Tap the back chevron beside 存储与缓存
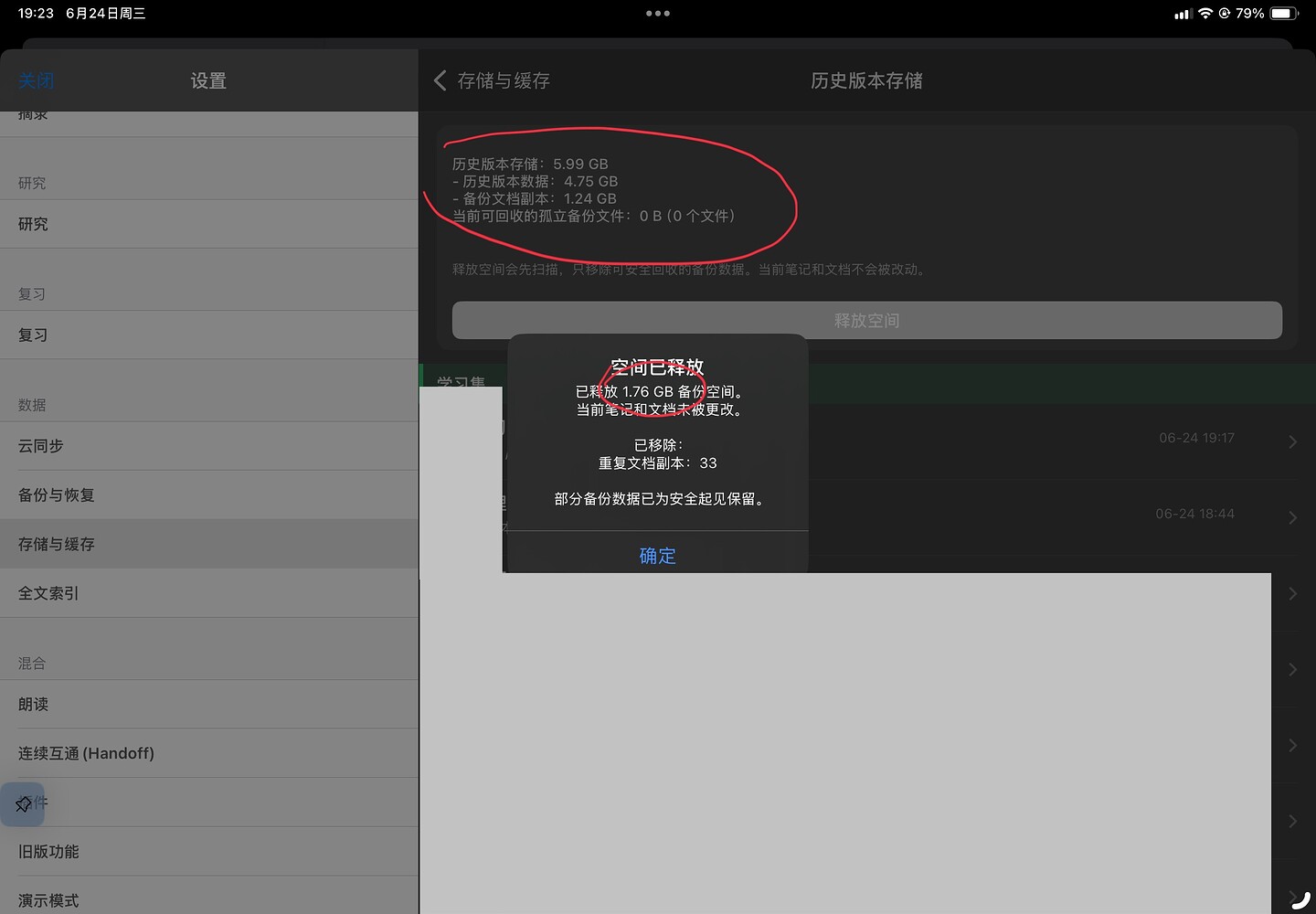 pos(440,80)
